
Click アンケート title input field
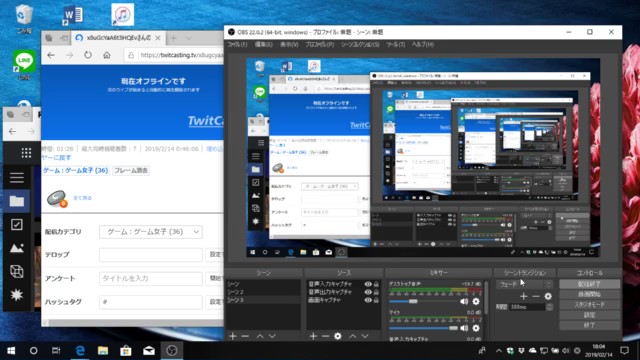(x=151, y=278)
